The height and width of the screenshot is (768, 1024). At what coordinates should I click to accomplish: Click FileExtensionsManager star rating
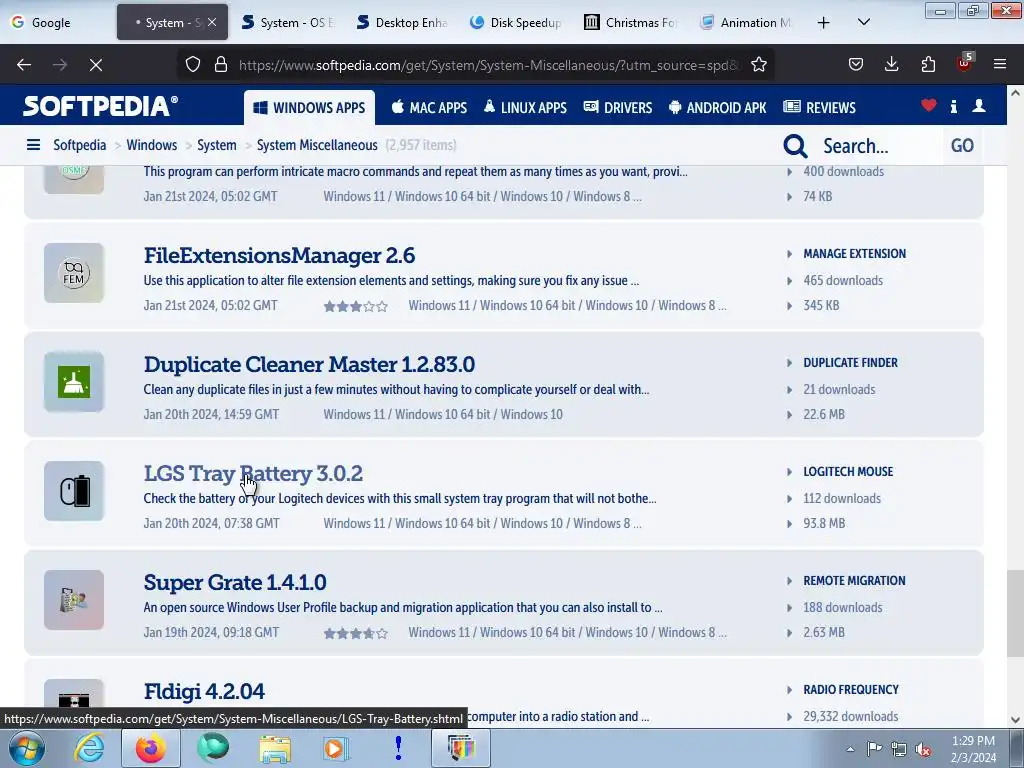(x=356, y=306)
